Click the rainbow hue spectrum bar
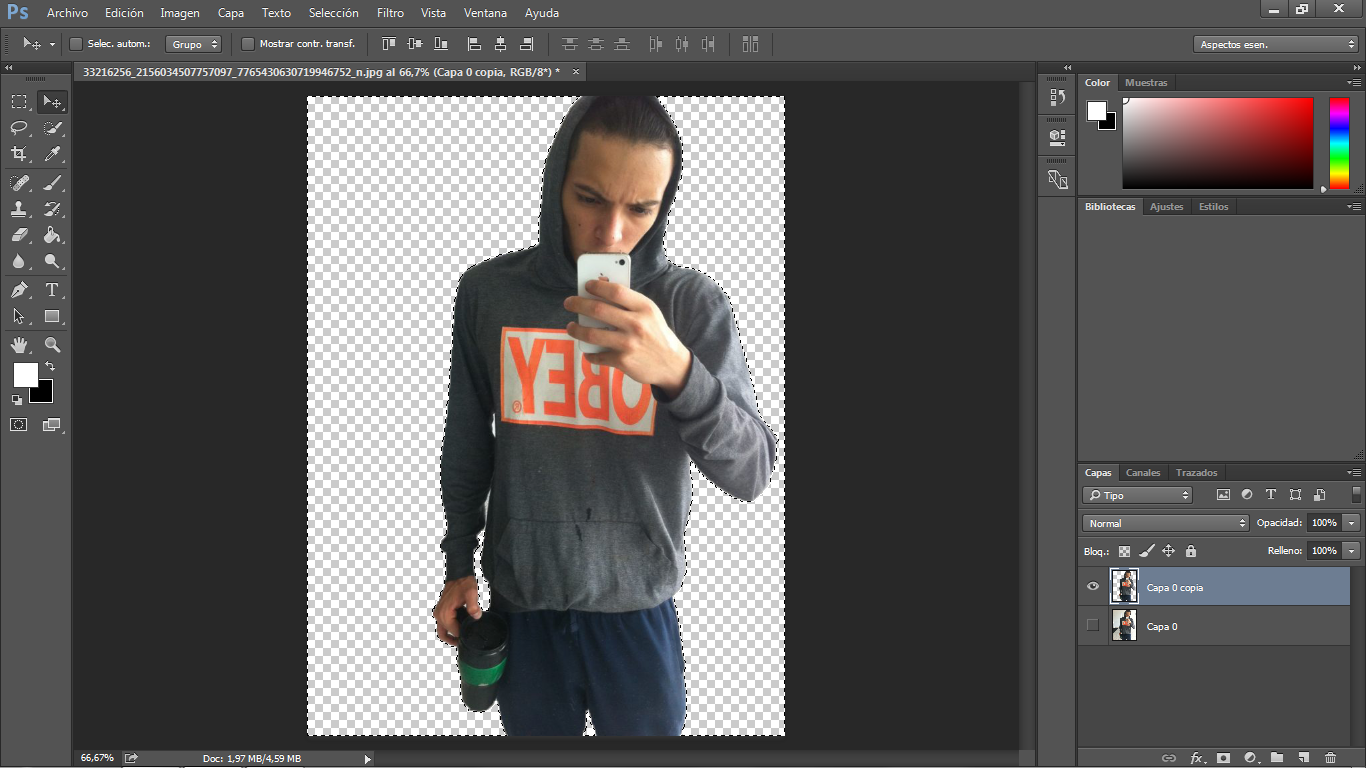The width and height of the screenshot is (1366, 768). click(1338, 143)
